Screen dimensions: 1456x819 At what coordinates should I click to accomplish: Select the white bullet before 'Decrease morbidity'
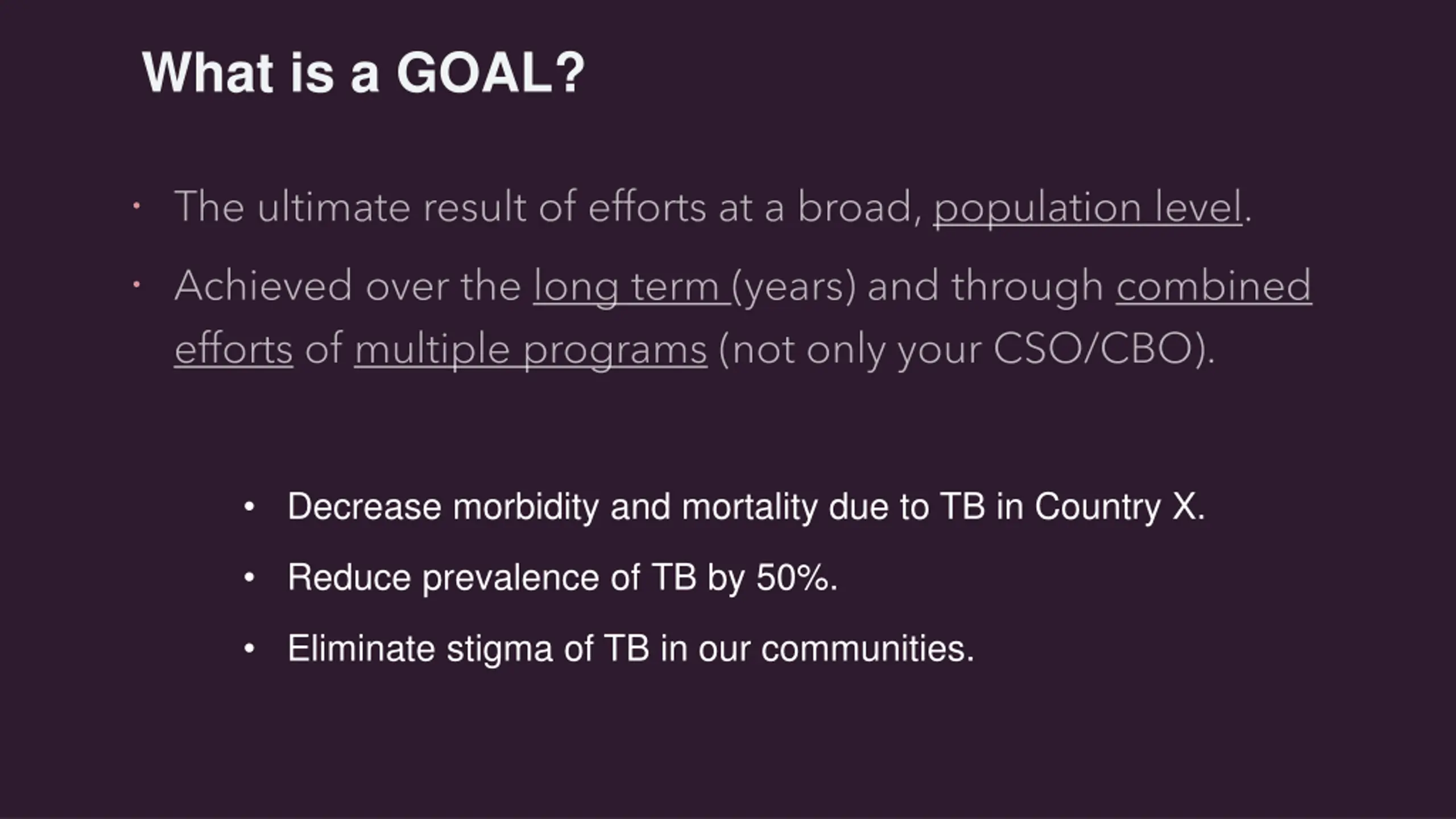pyautogui.click(x=249, y=507)
